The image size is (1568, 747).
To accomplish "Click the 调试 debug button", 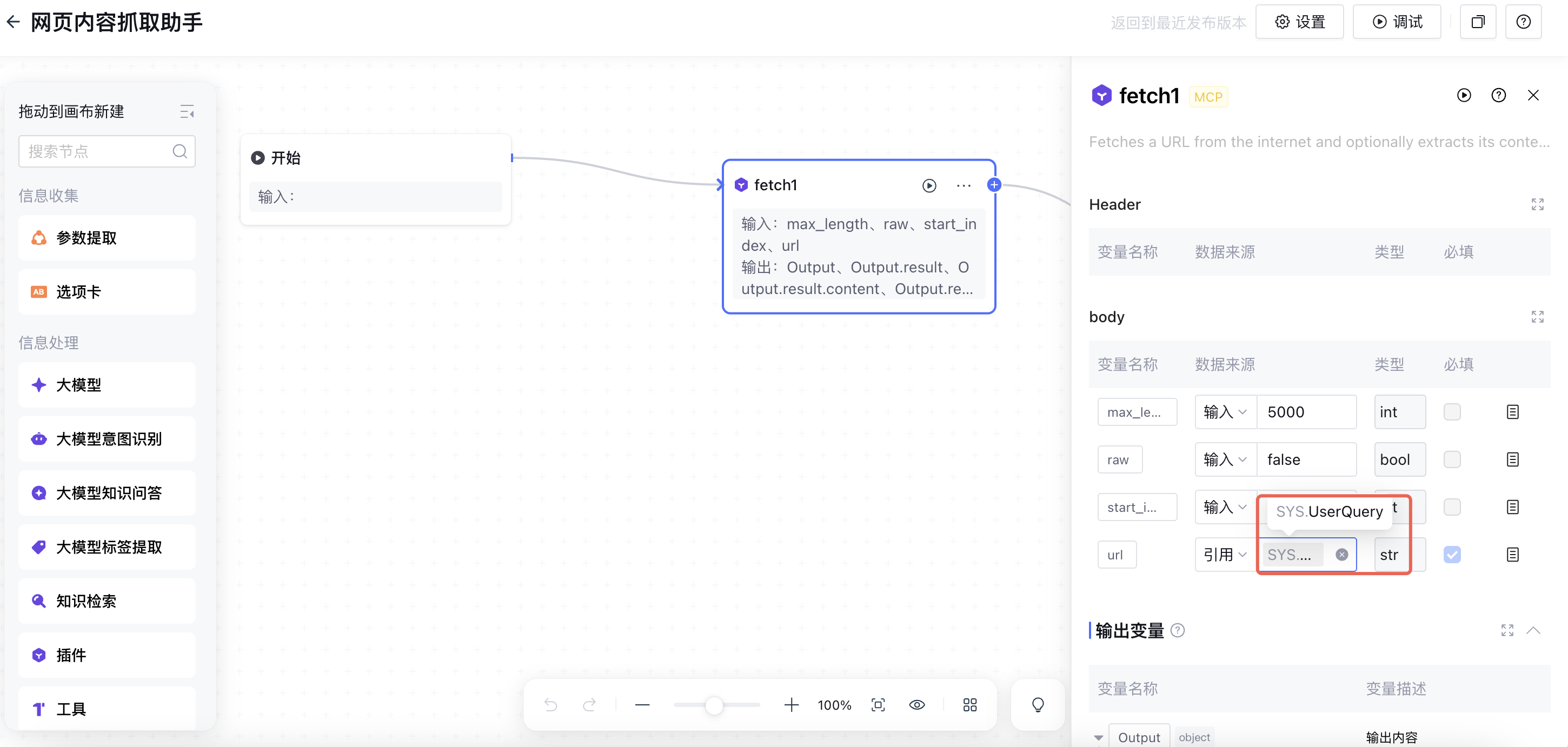I will click(x=1397, y=23).
